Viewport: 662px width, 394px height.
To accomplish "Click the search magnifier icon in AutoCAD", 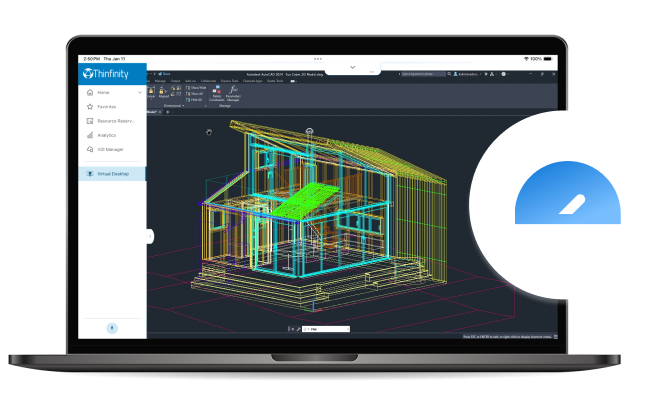I will [449, 74].
